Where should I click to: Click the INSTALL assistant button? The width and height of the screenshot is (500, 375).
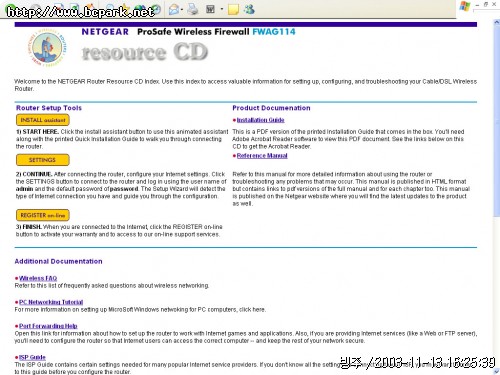(x=43, y=120)
